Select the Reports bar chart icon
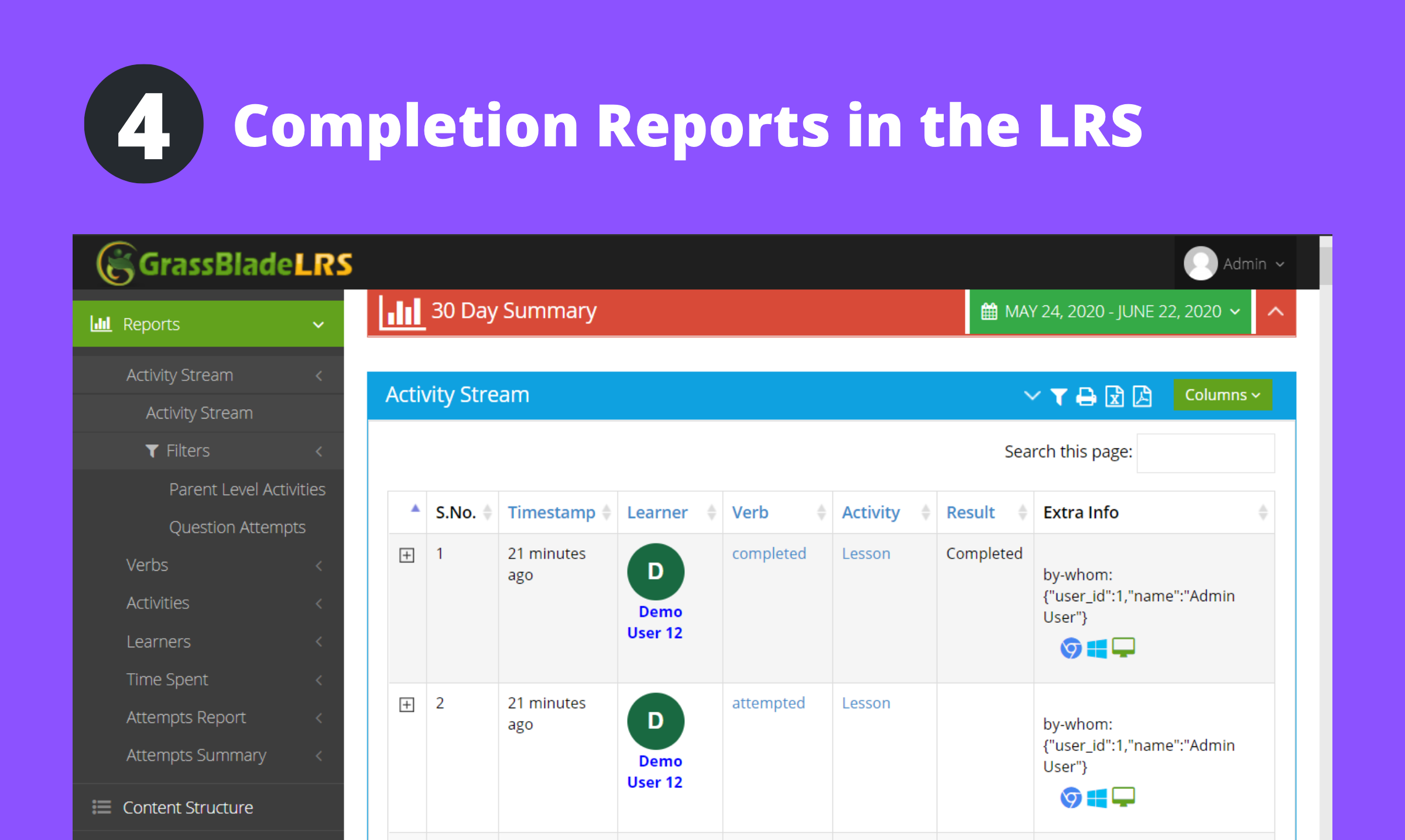This screenshot has width=1405, height=840. coord(101,323)
